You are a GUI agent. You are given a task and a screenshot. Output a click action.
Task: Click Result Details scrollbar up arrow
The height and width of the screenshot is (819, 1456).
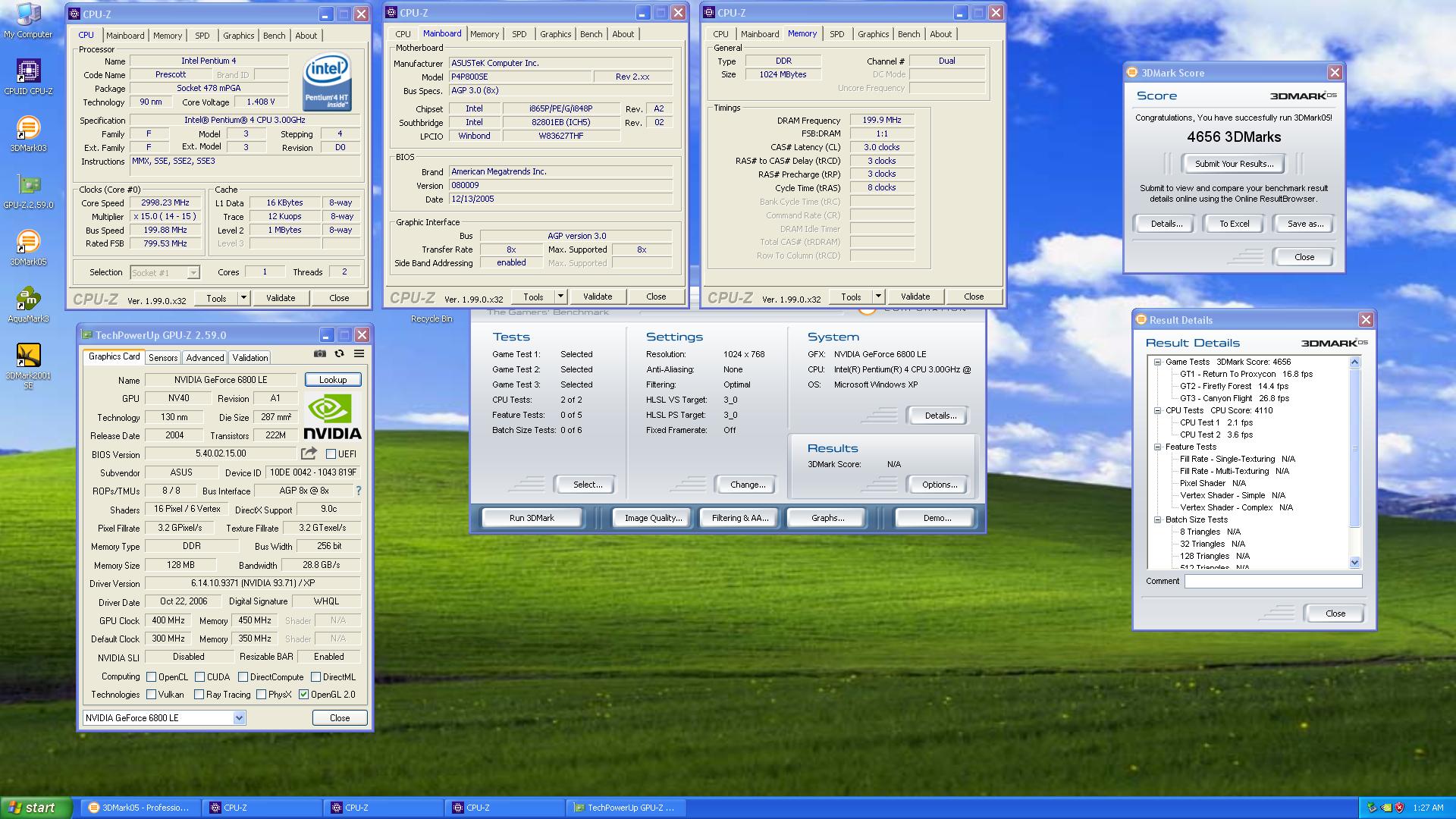pos(1355,362)
